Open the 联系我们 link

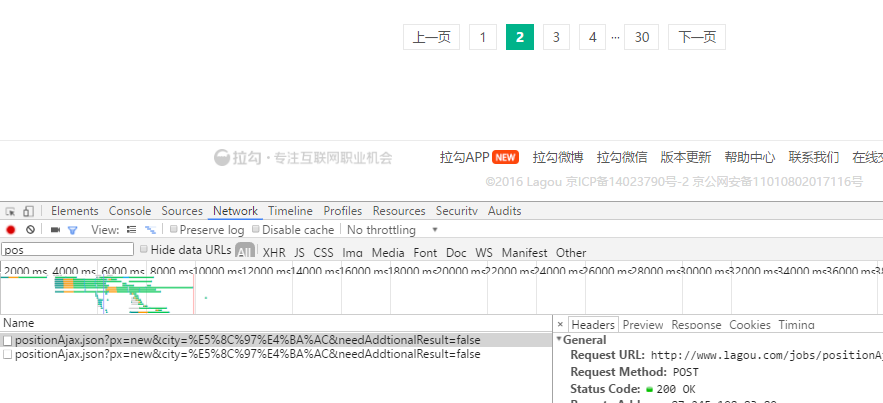tap(814, 158)
